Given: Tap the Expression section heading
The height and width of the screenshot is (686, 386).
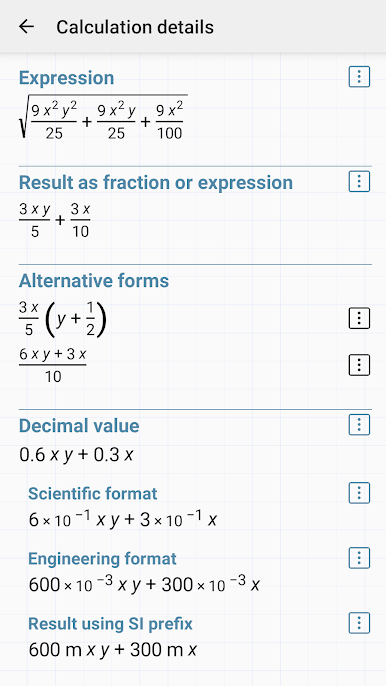Looking at the screenshot, I should 67,78.
